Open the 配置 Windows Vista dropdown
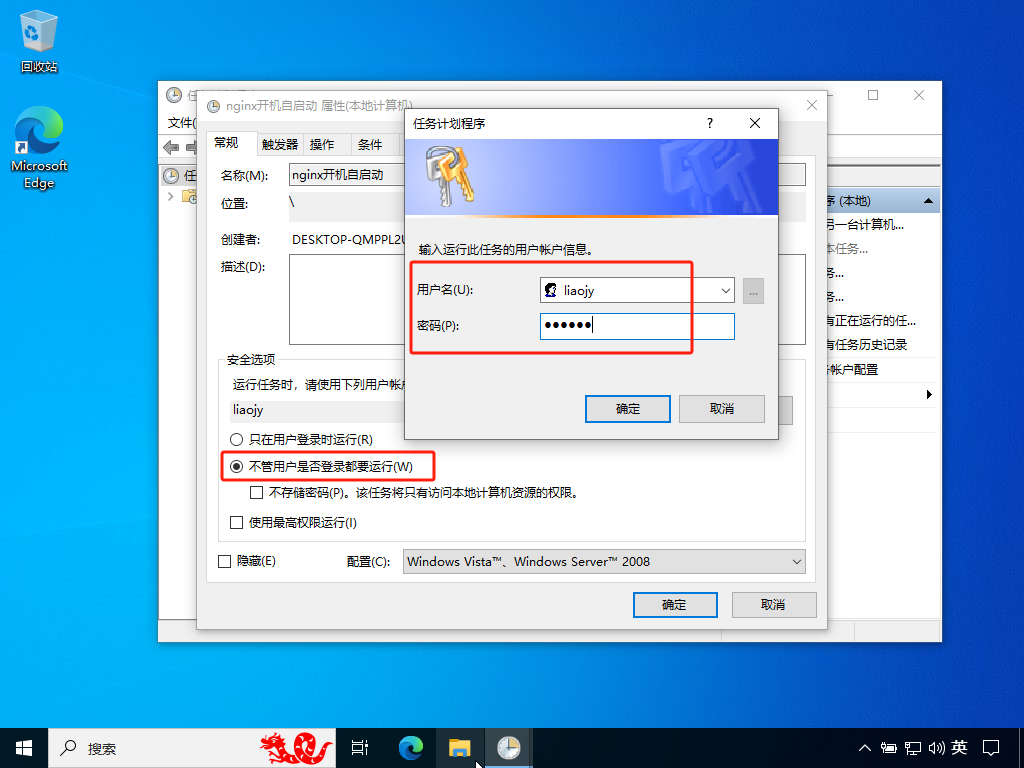This screenshot has width=1024, height=768. pos(604,562)
